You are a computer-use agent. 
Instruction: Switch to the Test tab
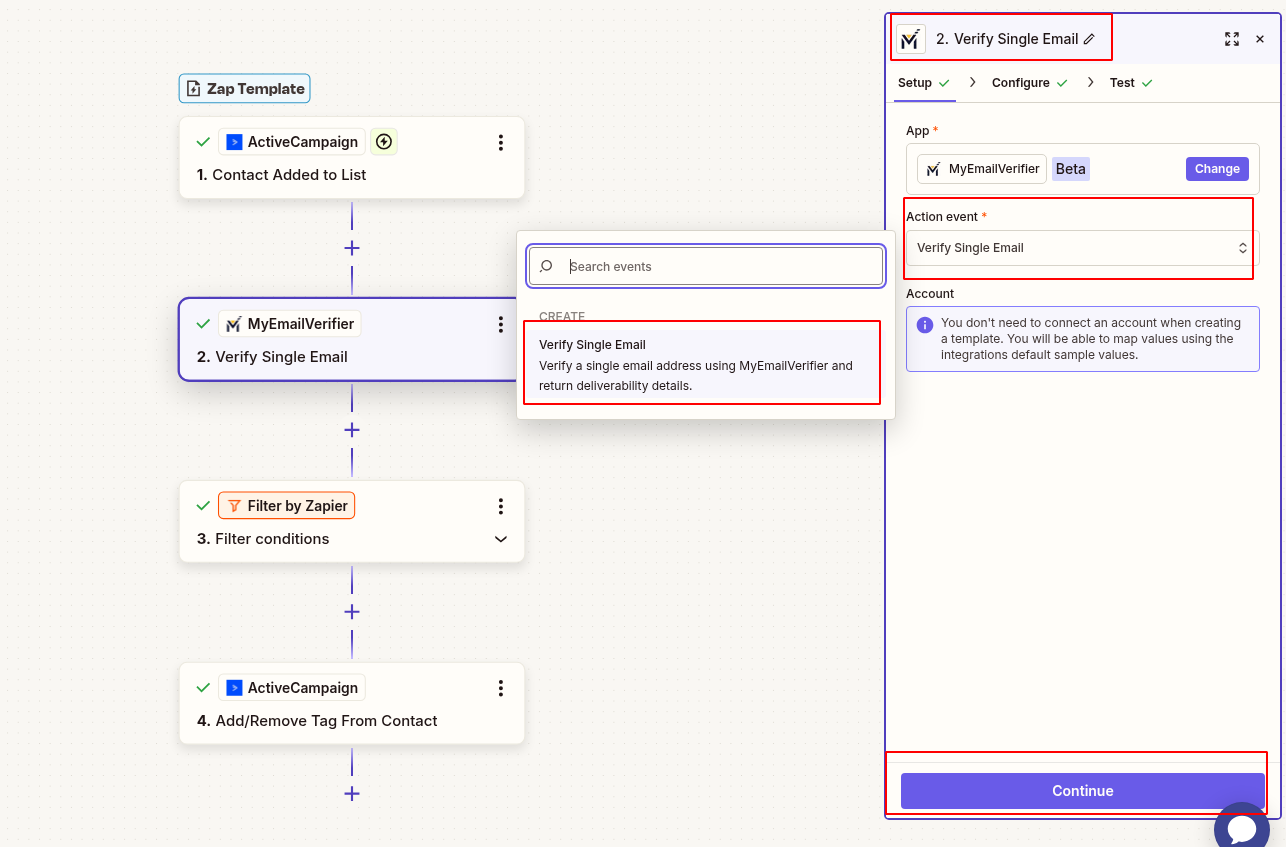(x=1120, y=83)
